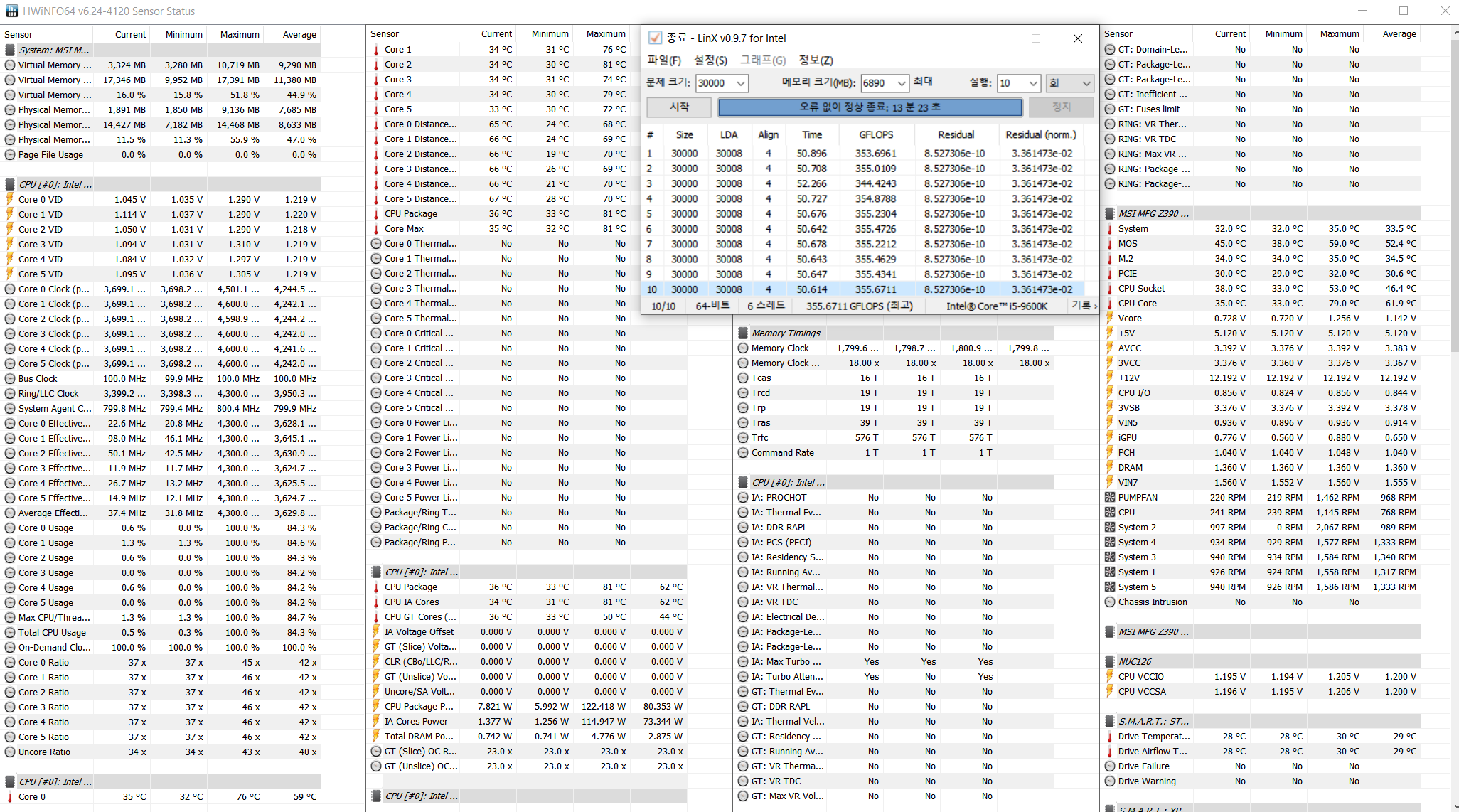Click the Drive Failure status circle icon
Screen dimensions: 1459x812
[1110, 766]
